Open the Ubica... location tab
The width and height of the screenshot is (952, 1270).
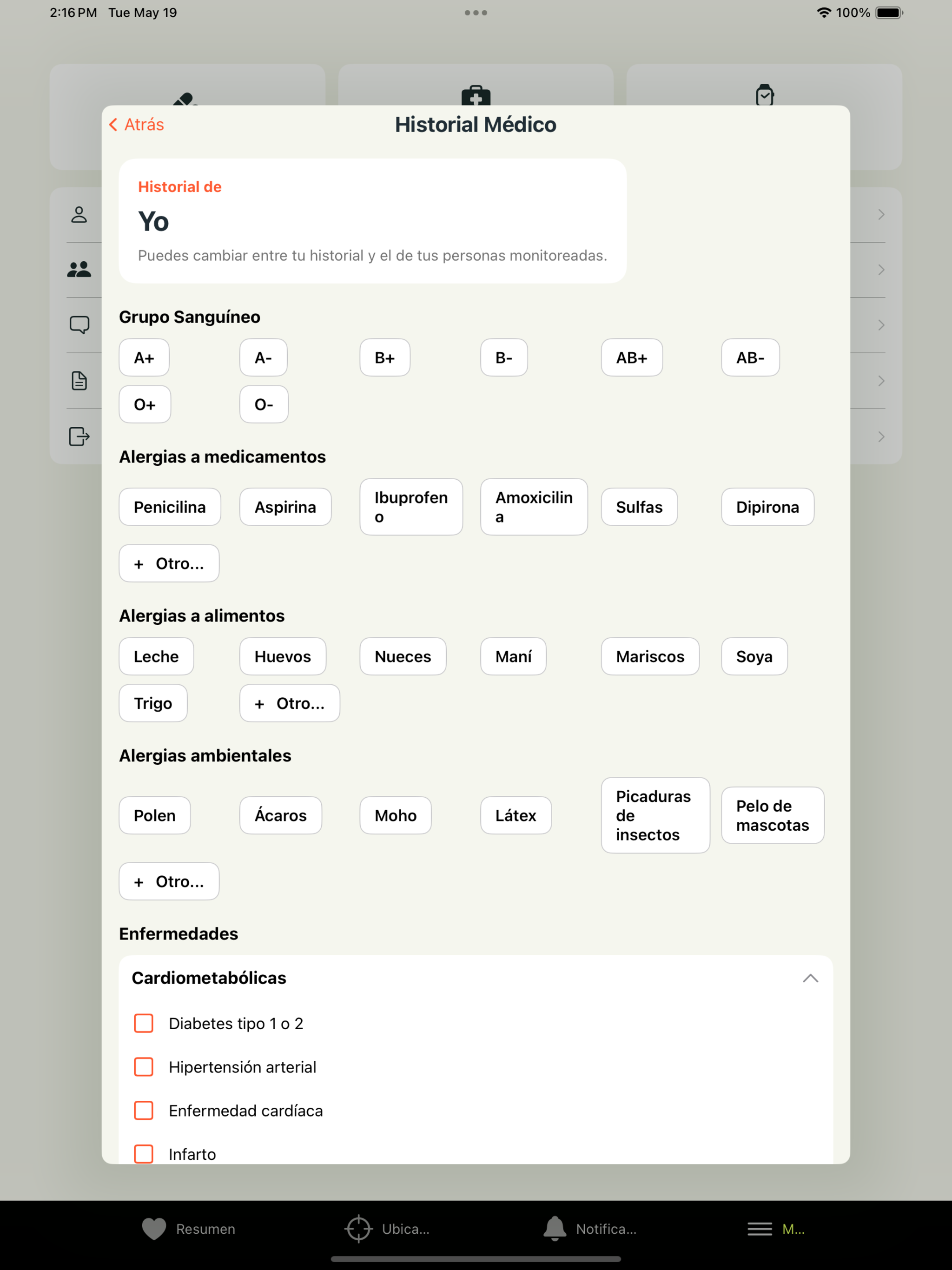(388, 1229)
